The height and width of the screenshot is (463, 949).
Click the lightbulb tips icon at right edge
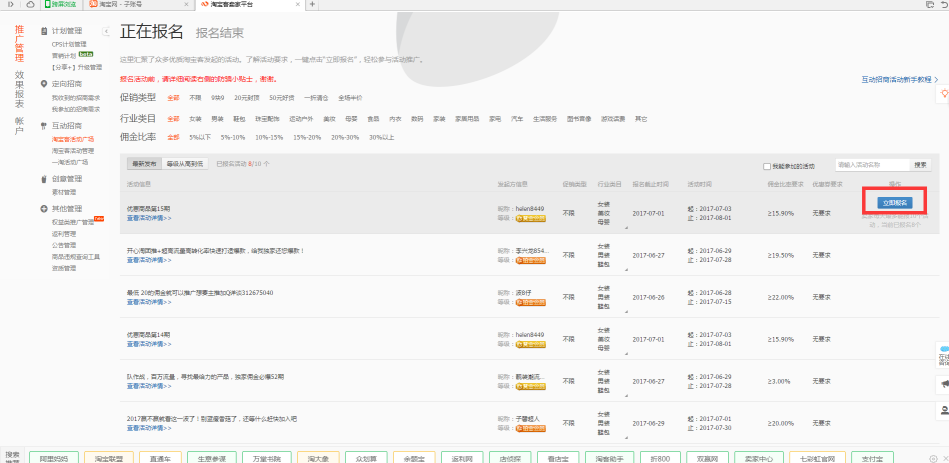(x=942, y=93)
